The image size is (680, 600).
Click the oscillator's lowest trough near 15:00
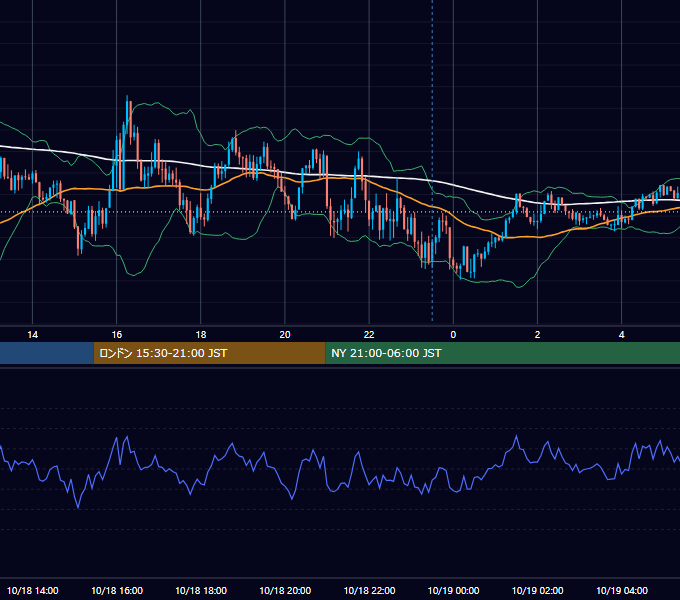[x=78, y=506]
